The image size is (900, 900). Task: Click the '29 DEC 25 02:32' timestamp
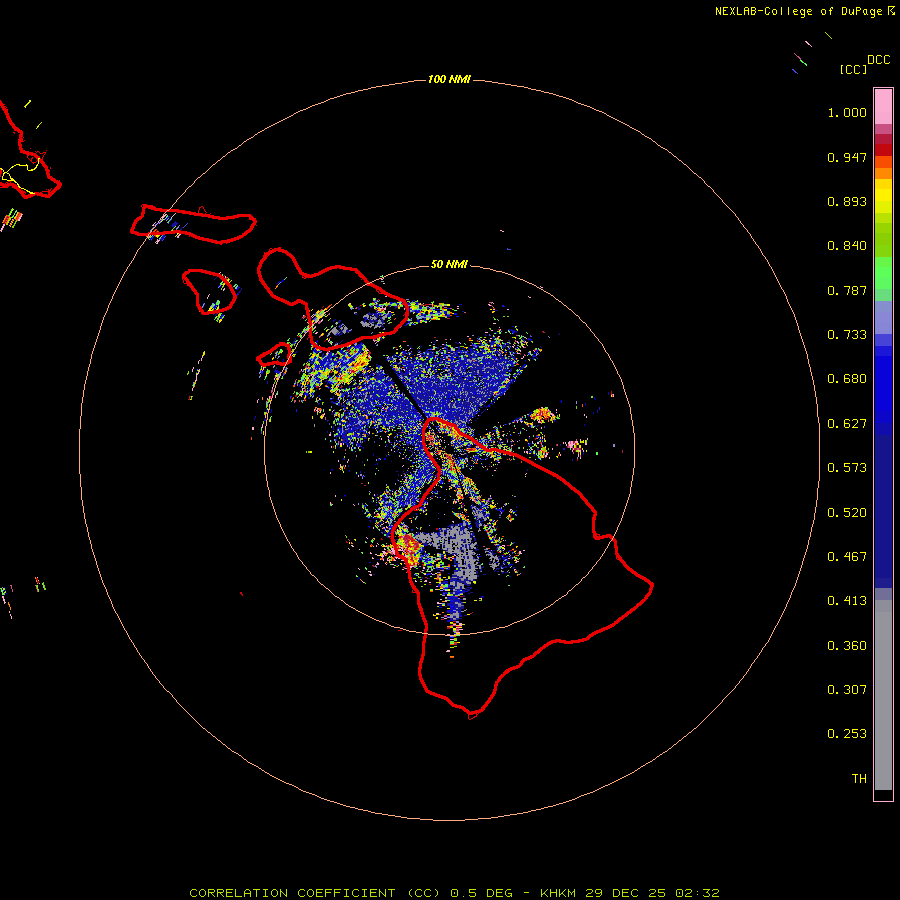[x=652, y=893]
